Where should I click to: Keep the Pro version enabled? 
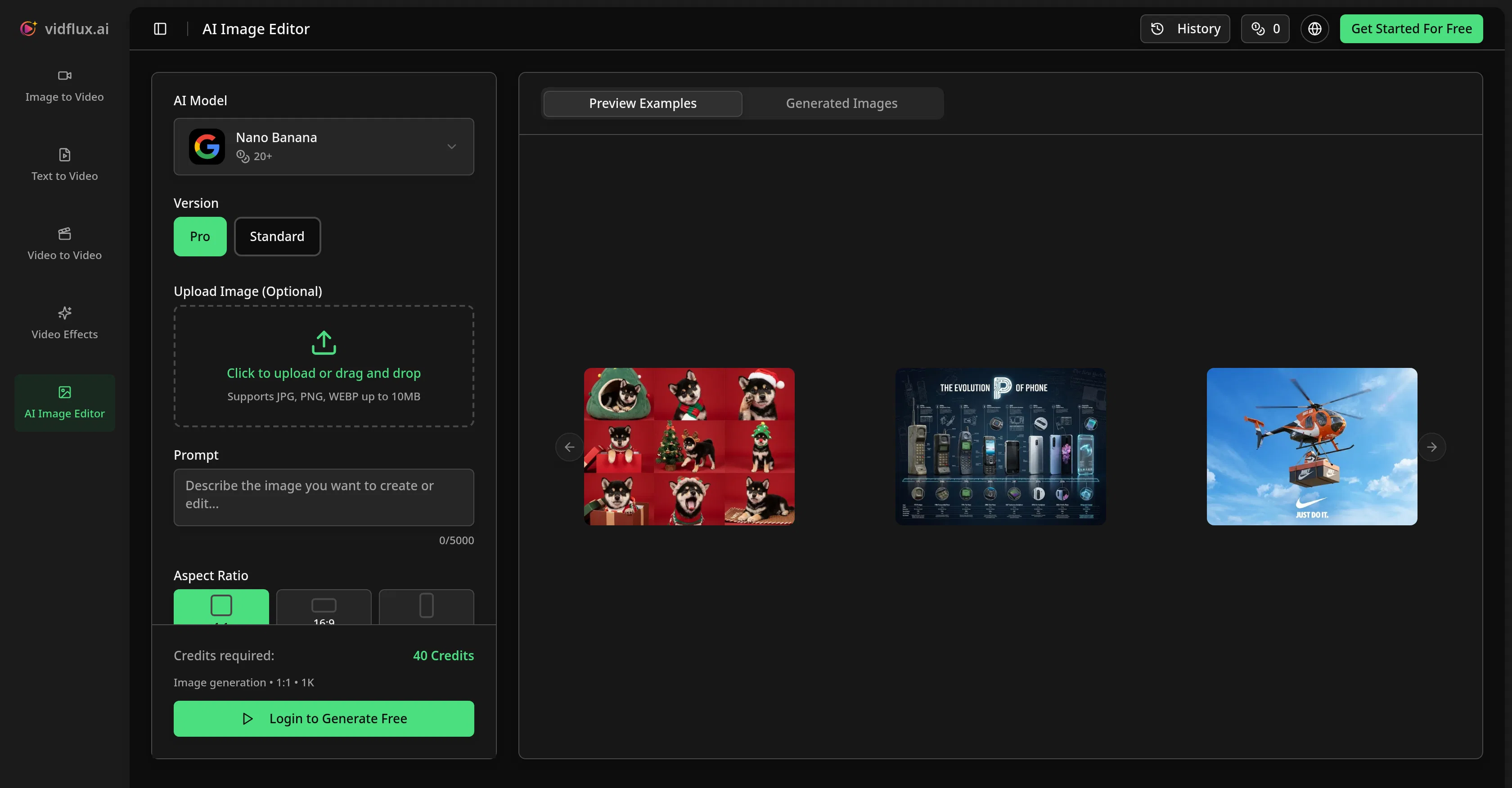(x=199, y=237)
